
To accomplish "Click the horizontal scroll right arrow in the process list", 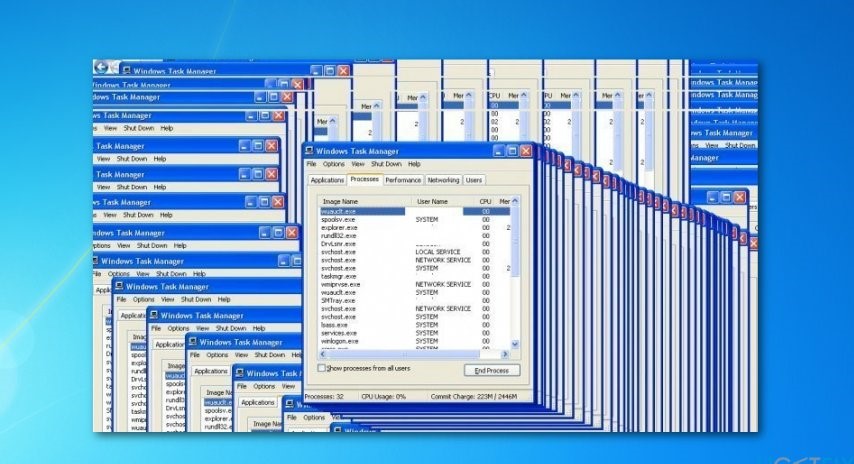I will click(504, 352).
